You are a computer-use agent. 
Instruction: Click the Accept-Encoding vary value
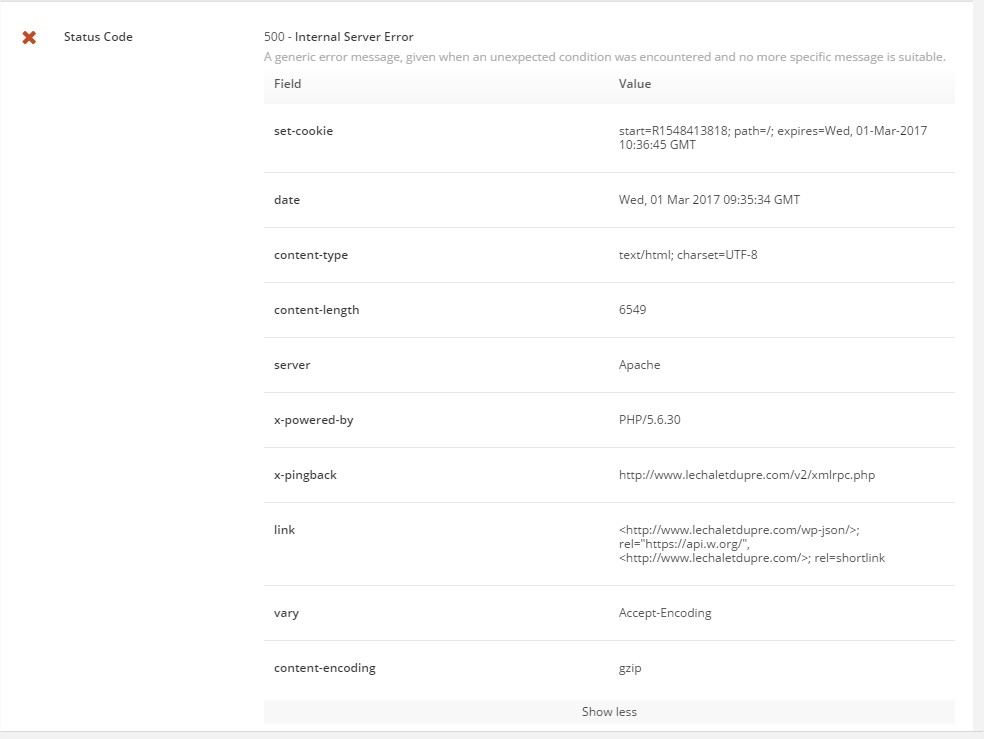pyautogui.click(x=665, y=613)
